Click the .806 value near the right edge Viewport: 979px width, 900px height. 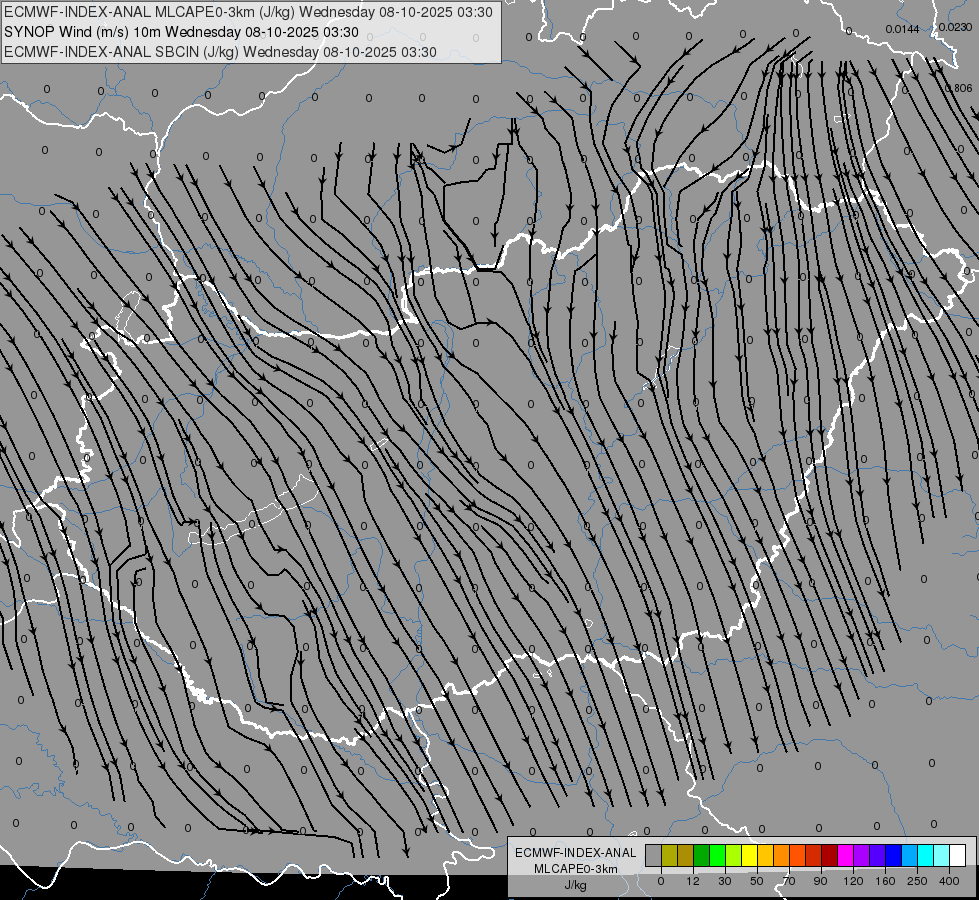point(960,89)
